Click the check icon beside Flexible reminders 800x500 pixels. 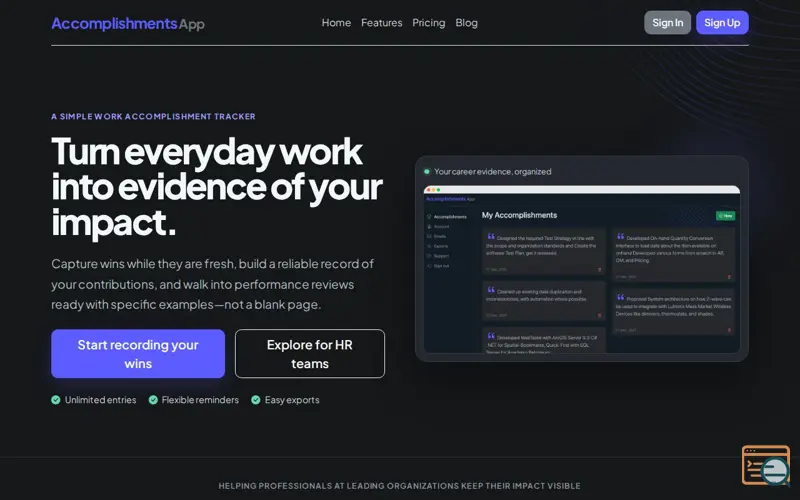pos(153,400)
